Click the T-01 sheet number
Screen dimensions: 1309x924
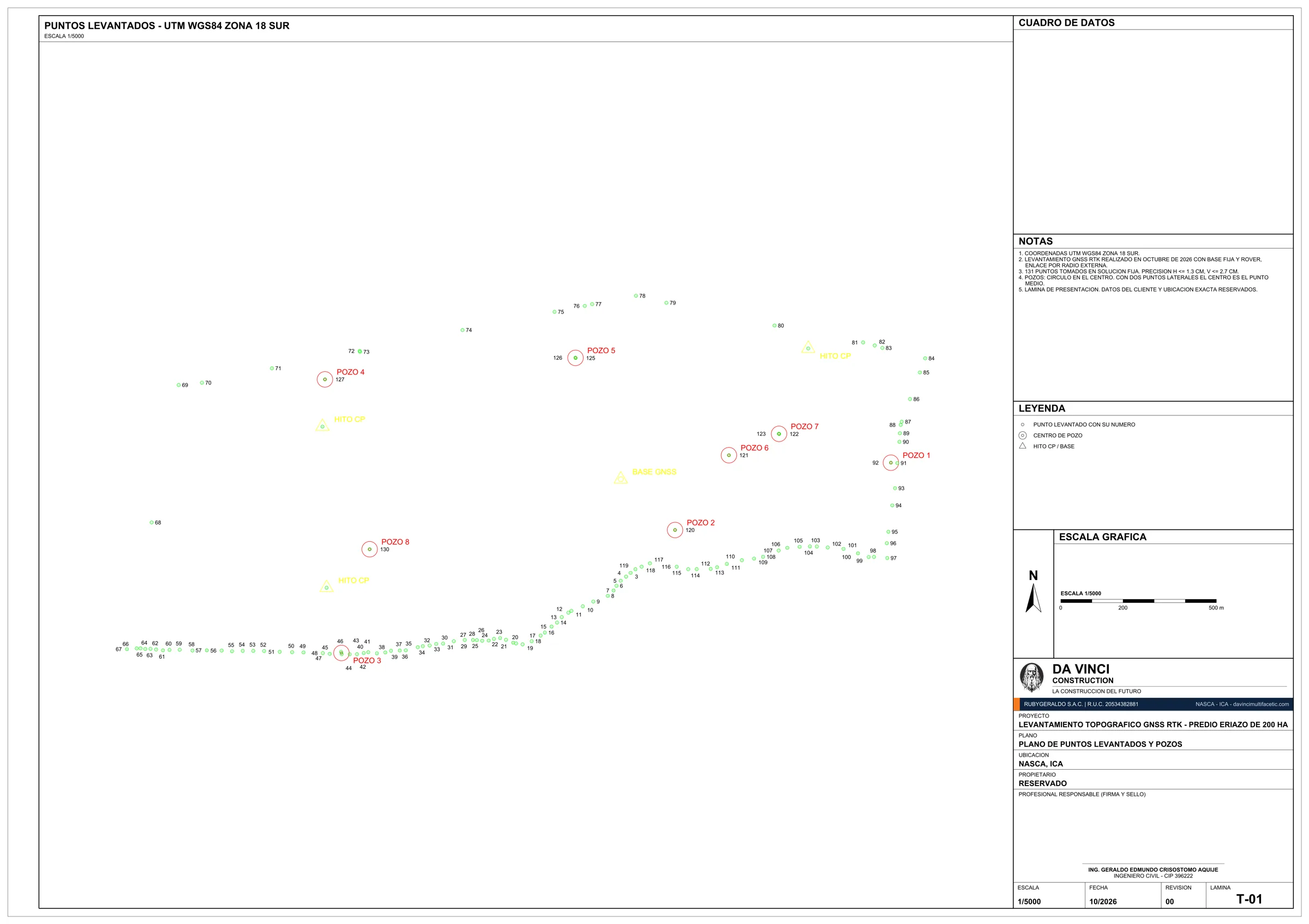pyautogui.click(x=1248, y=899)
